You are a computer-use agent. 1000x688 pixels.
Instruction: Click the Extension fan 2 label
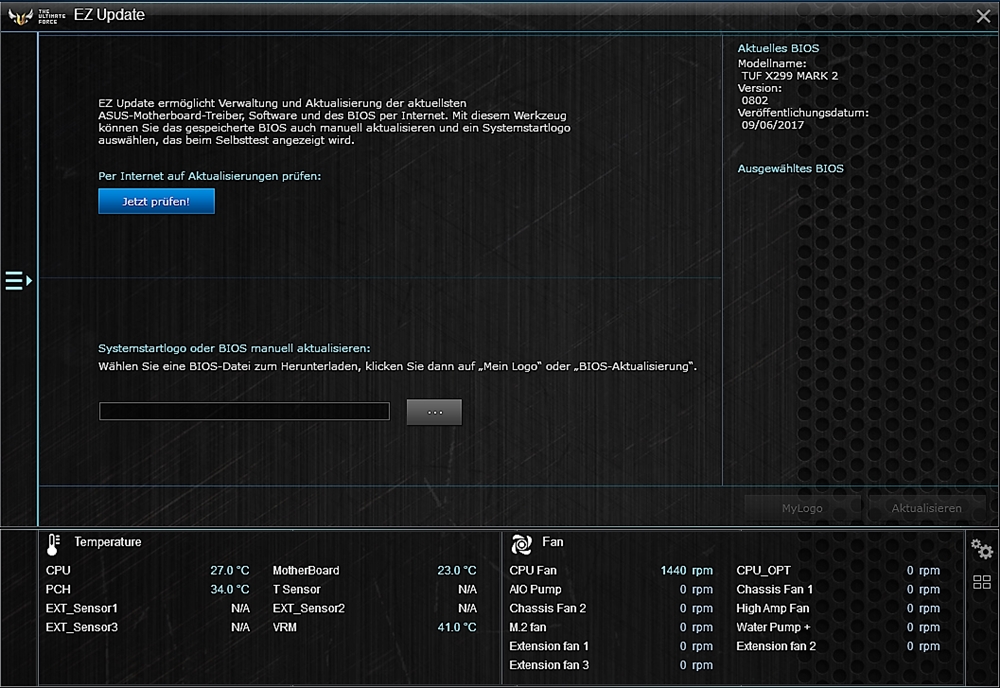pos(776,646)
